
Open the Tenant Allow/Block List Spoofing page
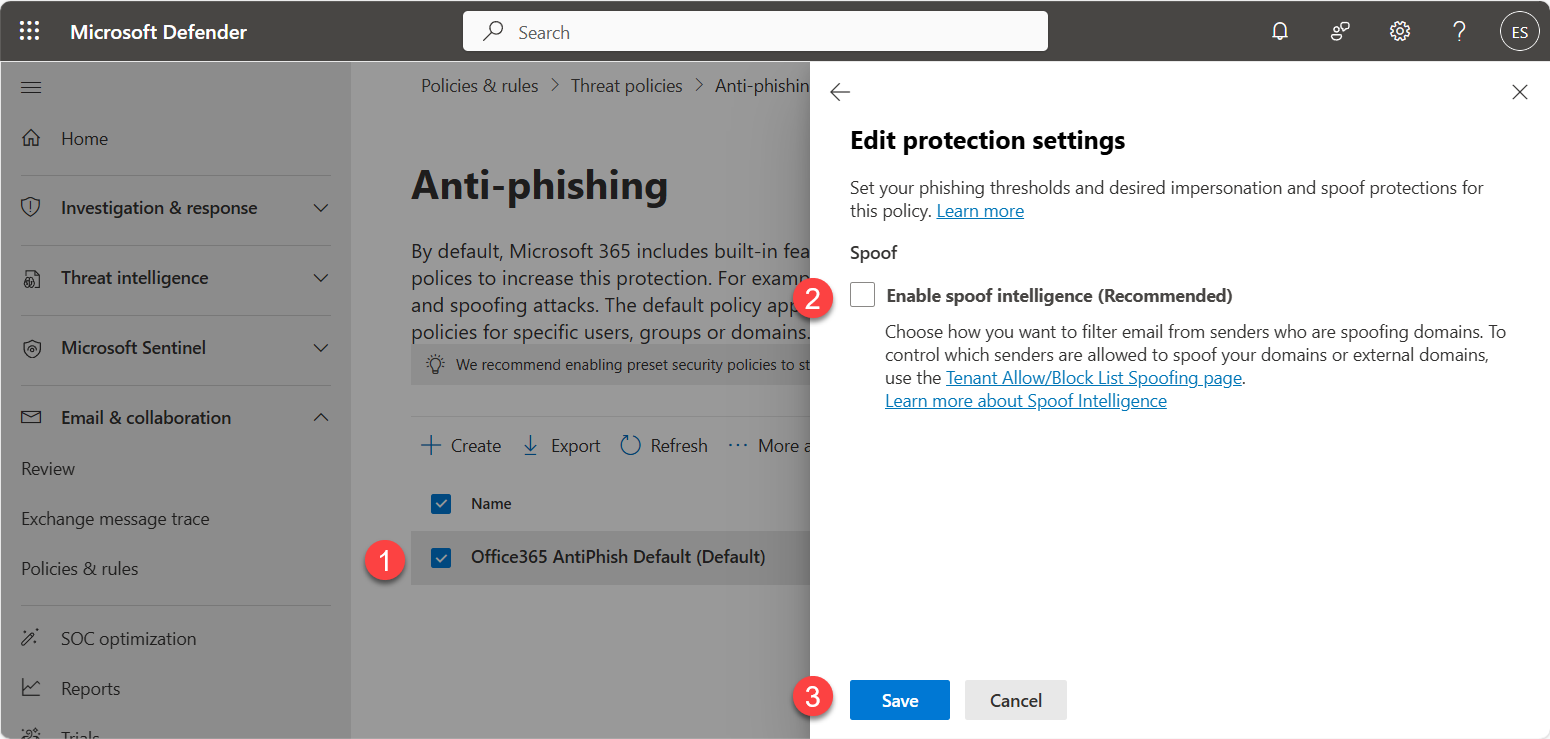(x=1093, y=377)
